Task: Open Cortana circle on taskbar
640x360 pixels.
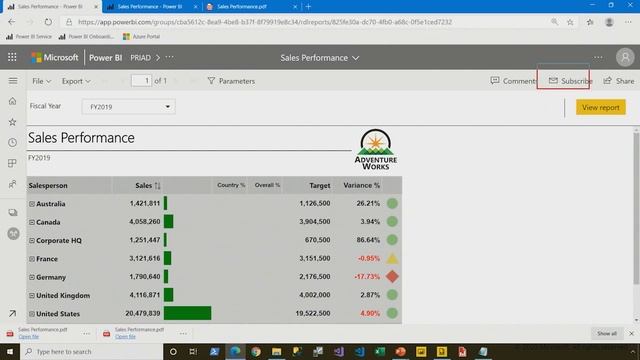Action: [173, 351]
